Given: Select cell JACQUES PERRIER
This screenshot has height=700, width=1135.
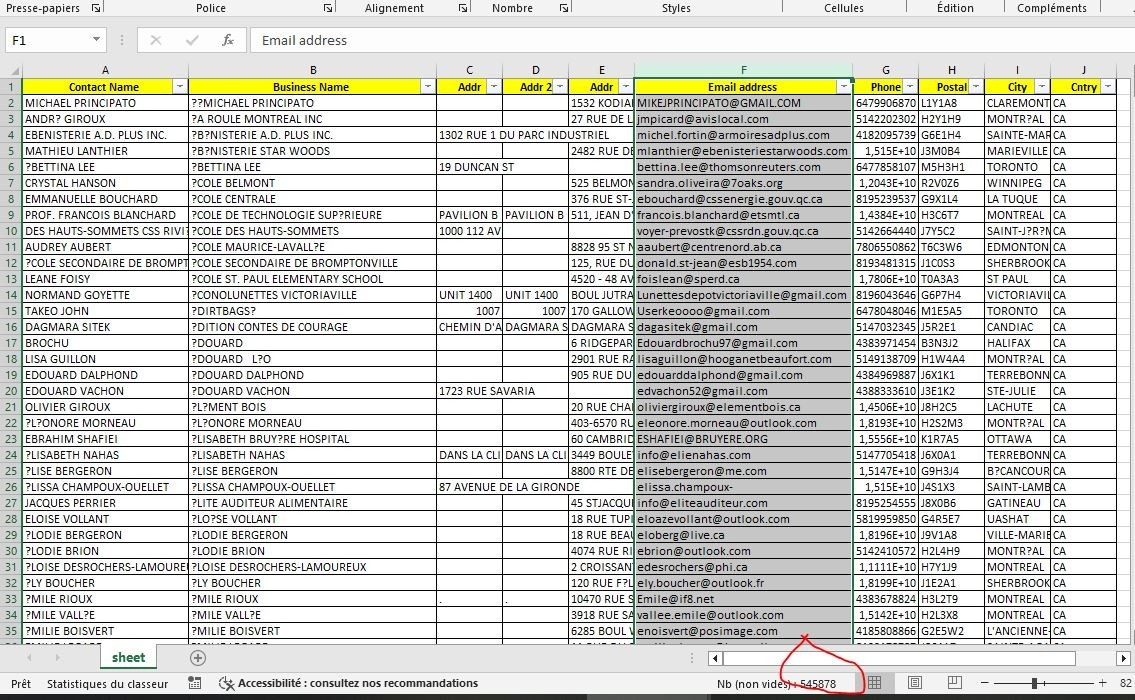Looking at the screenshot, I should click(x=105, y=503).
